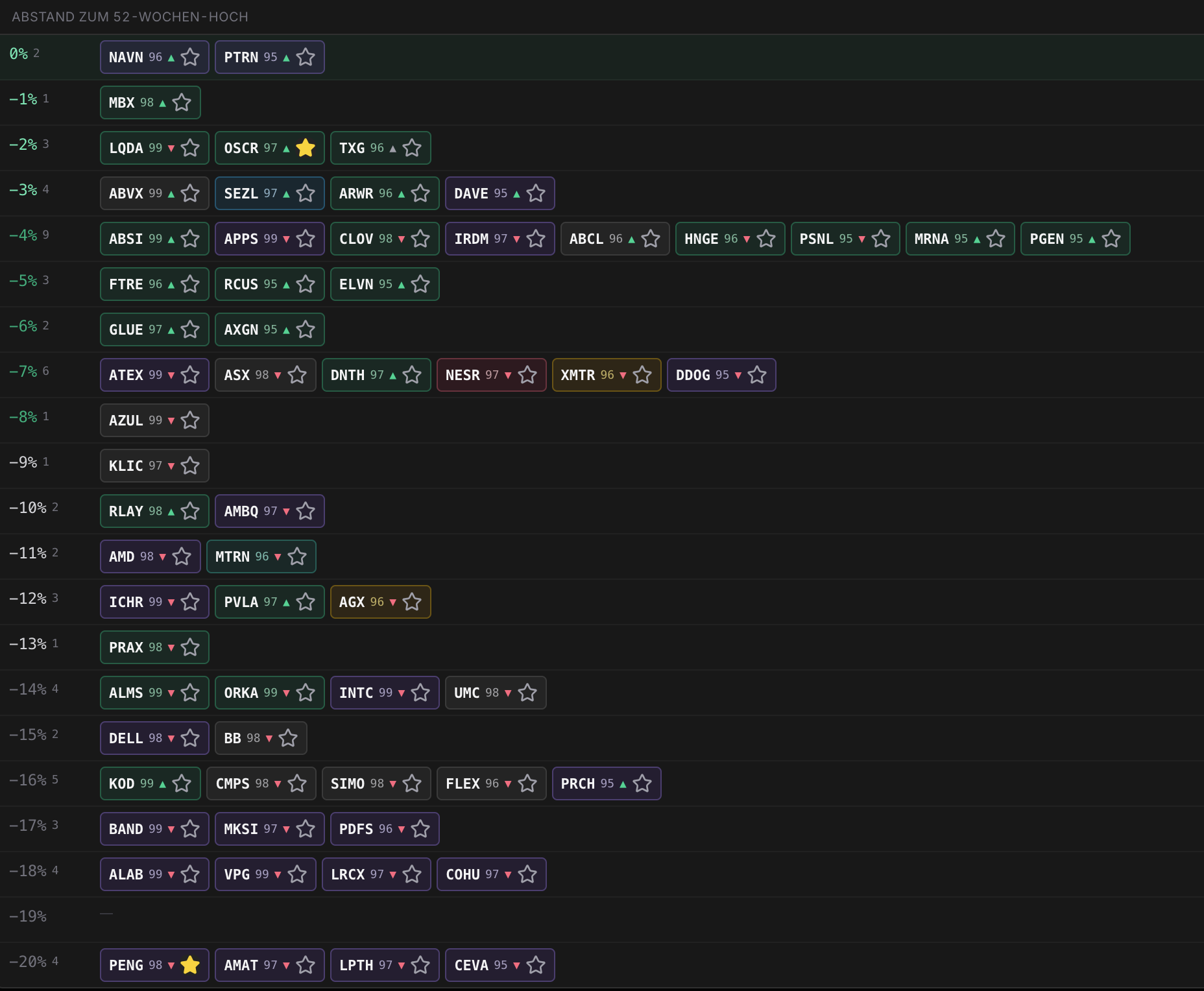Click the AXGN star icon

pyautogui.click(x=306, y=329)
